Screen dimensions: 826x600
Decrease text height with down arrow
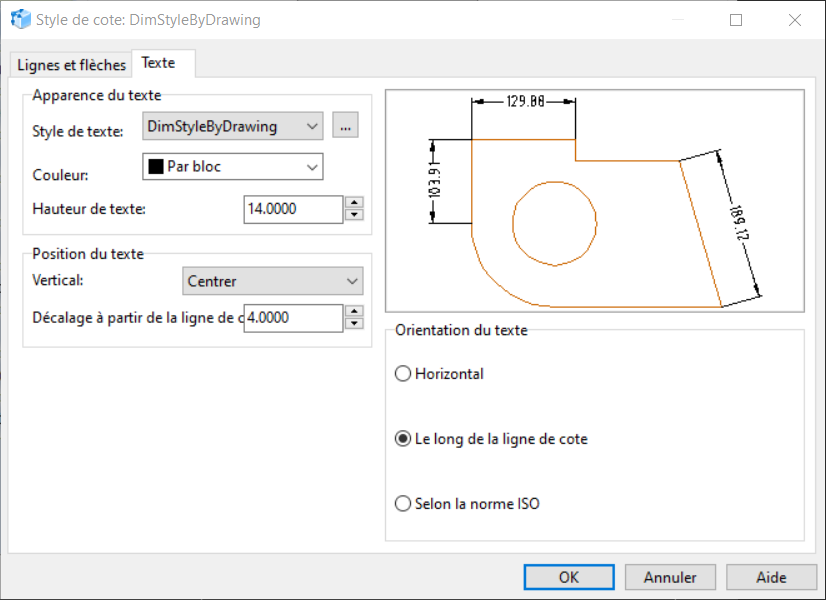click(x=353, y=214)
